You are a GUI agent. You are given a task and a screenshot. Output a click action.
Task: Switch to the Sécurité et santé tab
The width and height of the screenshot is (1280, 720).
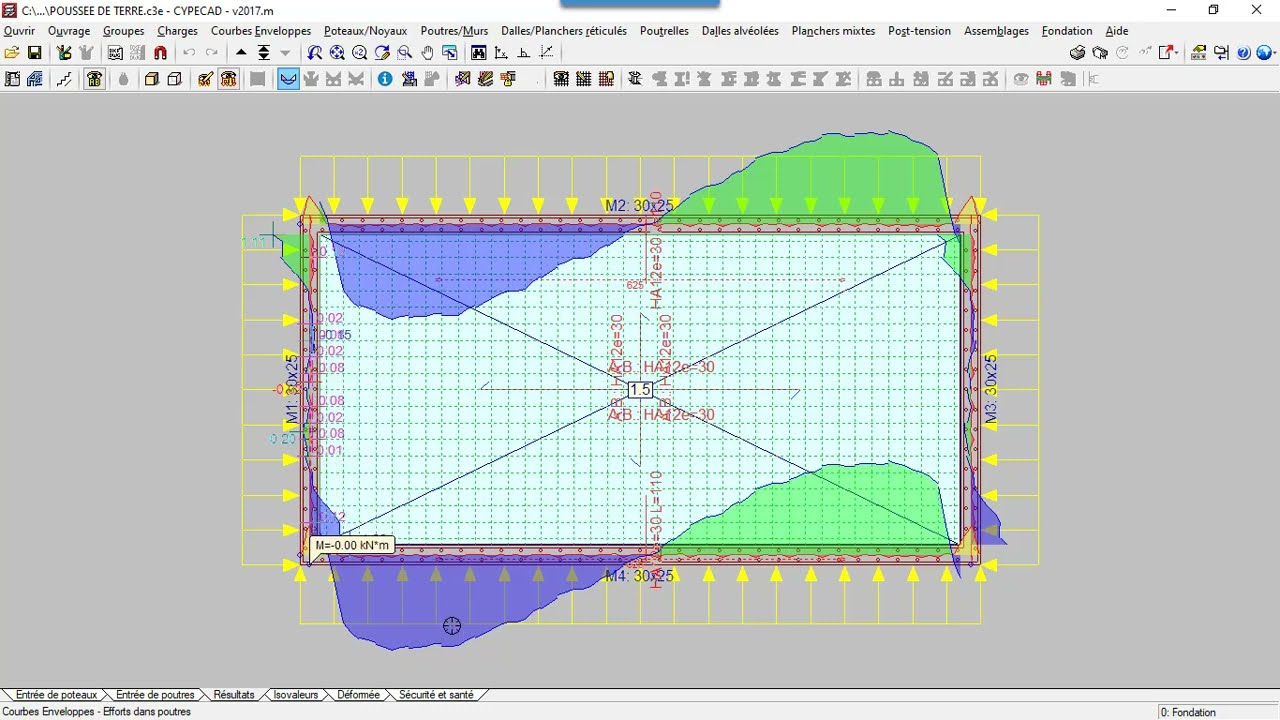[436, 695]
